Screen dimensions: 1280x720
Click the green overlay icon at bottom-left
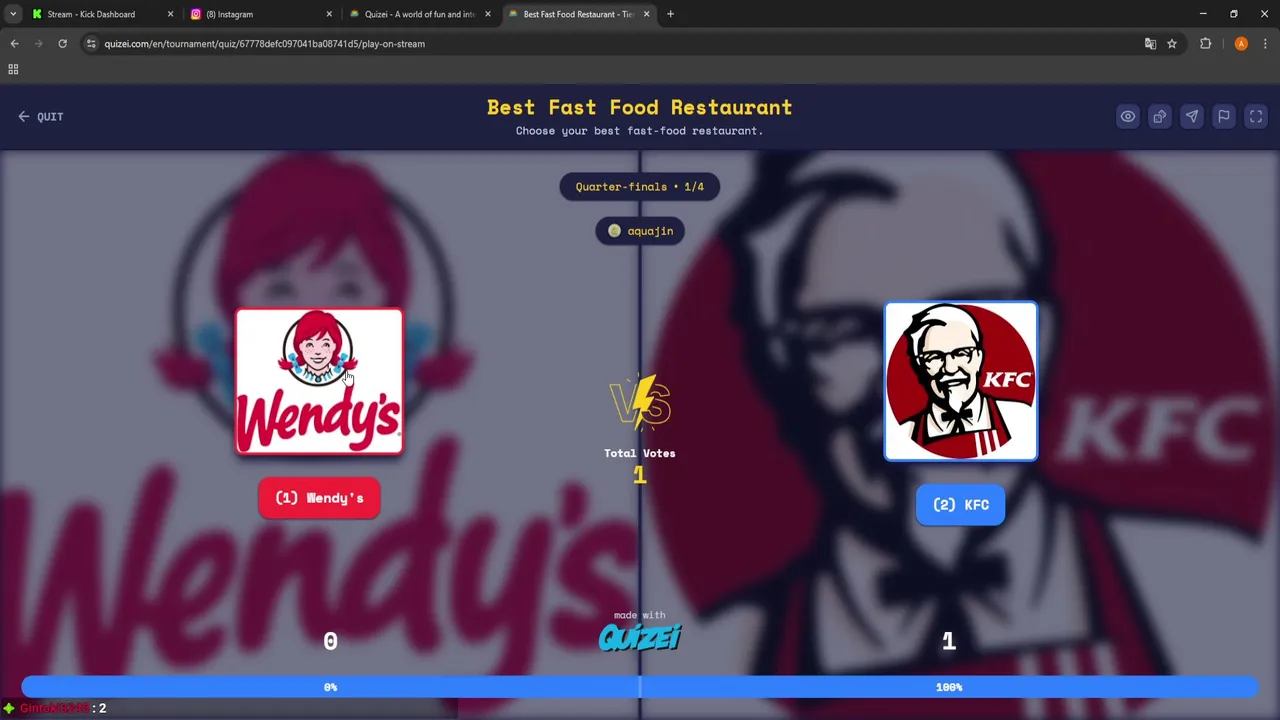[x=9, y=708]
